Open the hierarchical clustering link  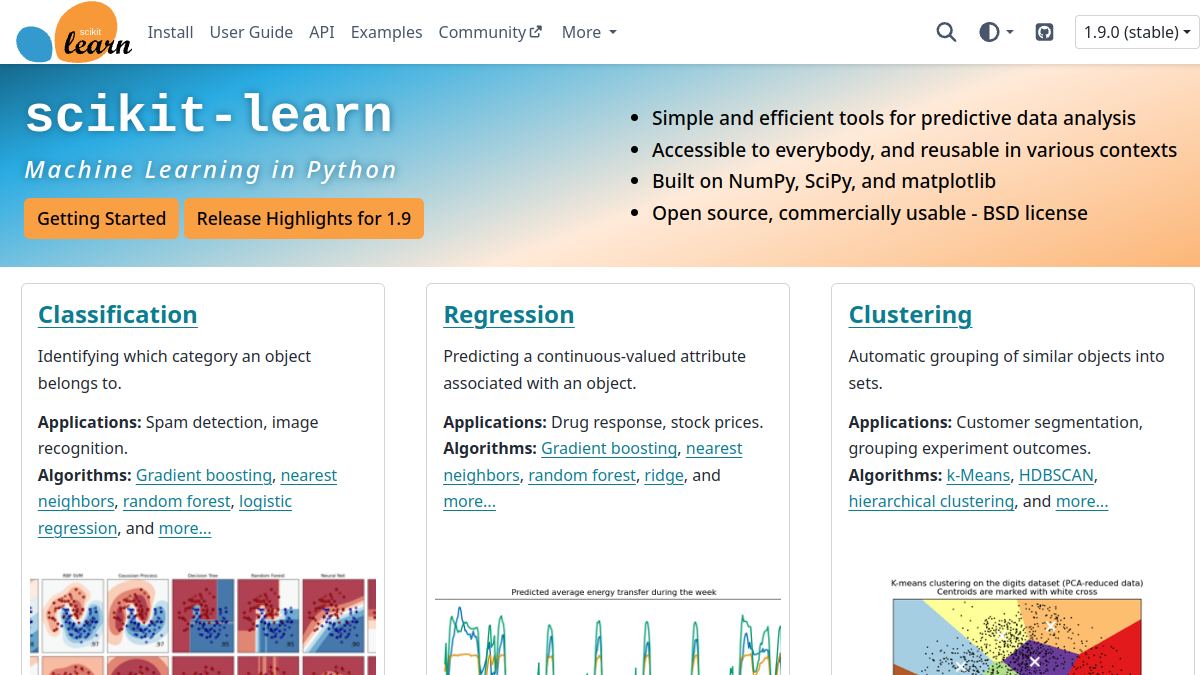coord(931,501)
